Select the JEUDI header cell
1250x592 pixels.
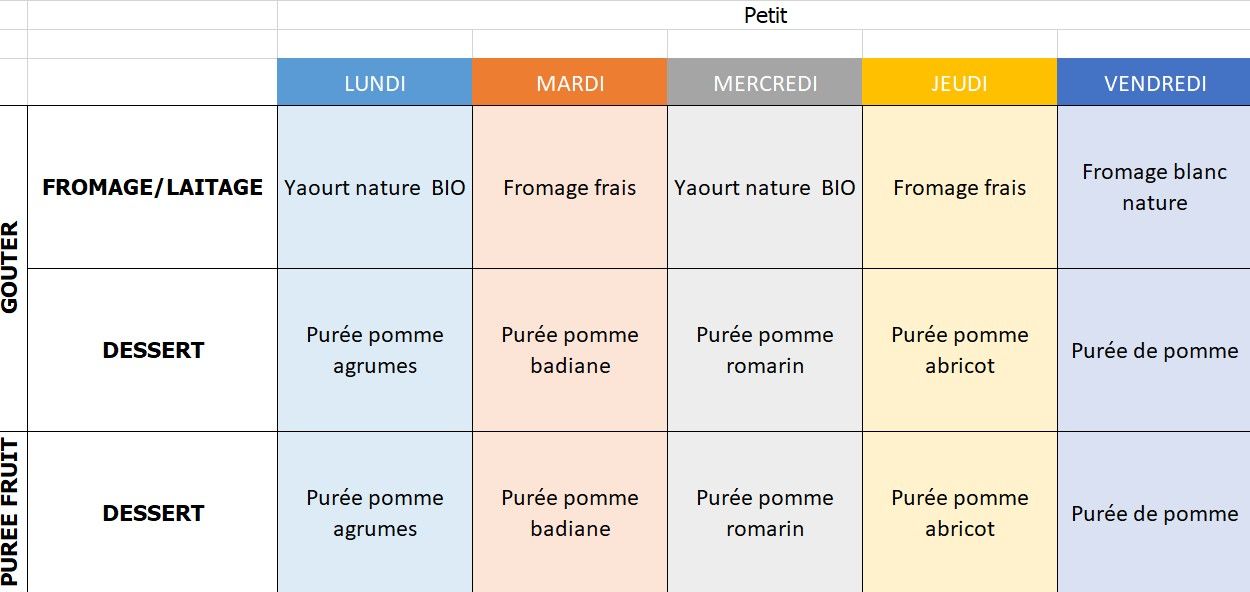tap(960, 82)
